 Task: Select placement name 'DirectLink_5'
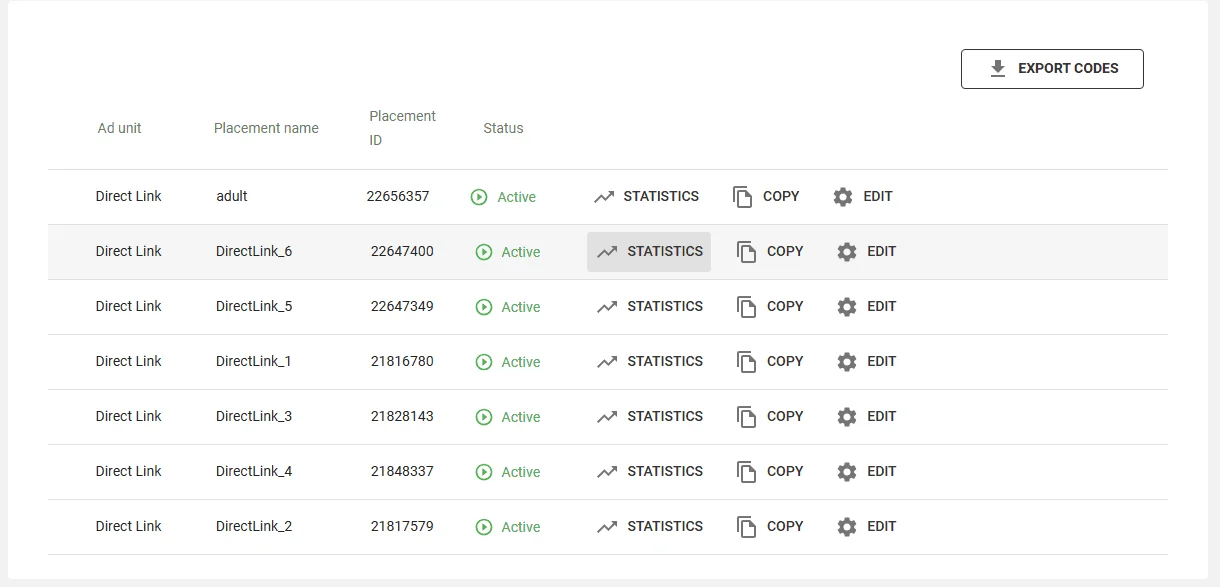[254, 306]
